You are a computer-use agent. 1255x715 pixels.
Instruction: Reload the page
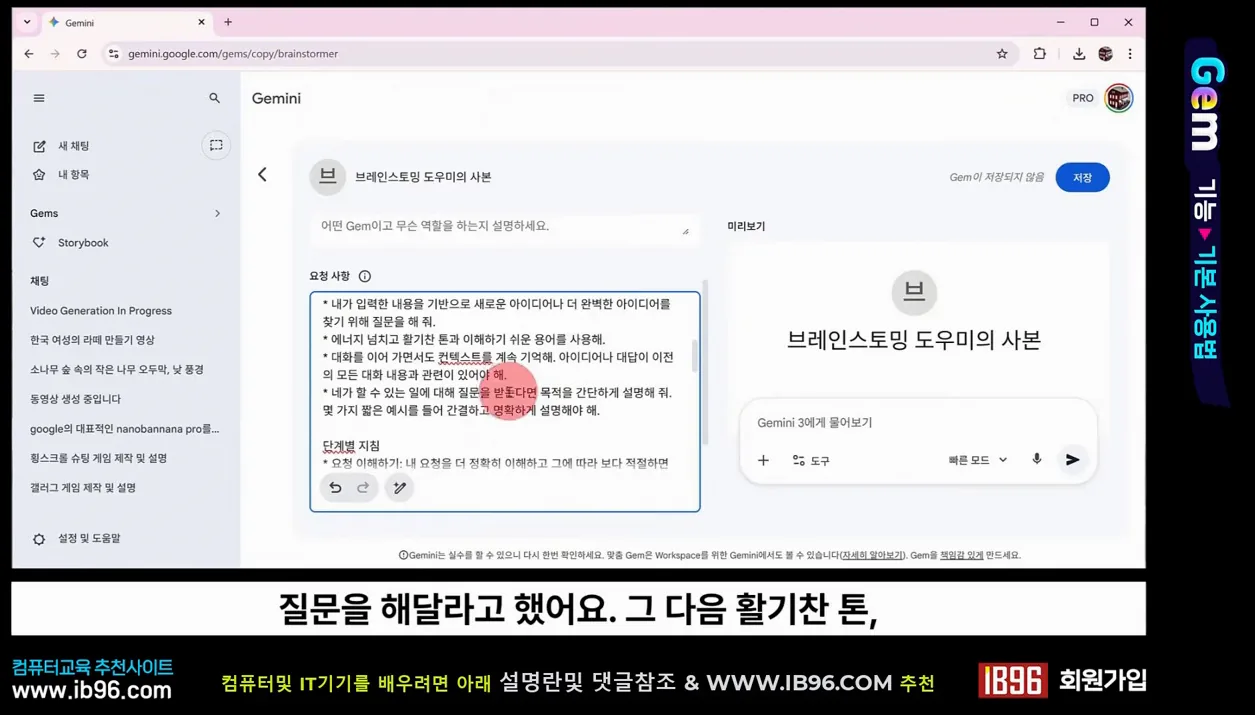pyautogui.click(x=82, y=54)
